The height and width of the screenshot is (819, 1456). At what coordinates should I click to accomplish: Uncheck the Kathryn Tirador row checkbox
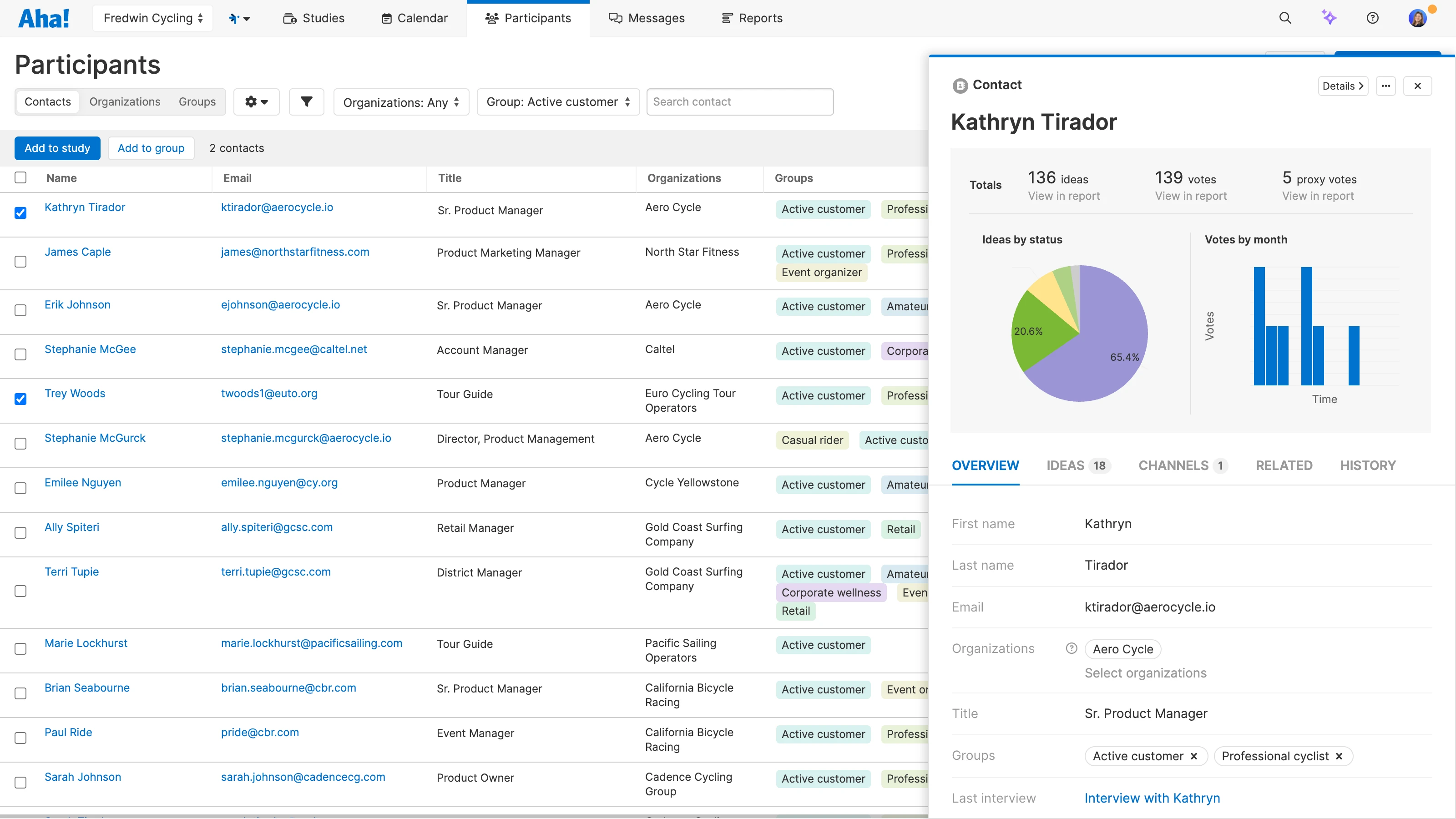pyautogui.click(x=21, y=213)
